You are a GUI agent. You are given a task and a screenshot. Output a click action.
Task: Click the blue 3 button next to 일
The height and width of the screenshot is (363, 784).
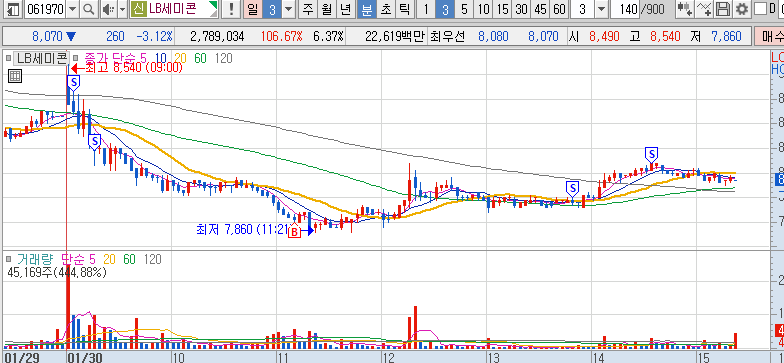[x=272, y=9]
